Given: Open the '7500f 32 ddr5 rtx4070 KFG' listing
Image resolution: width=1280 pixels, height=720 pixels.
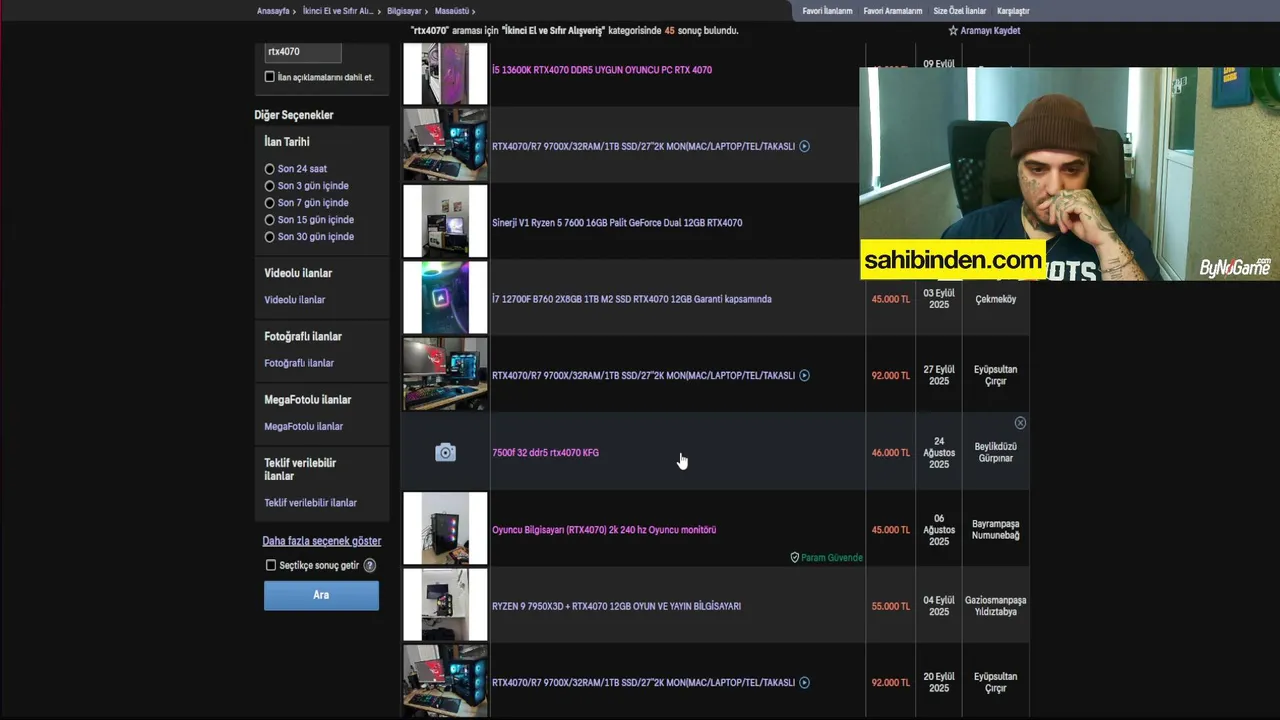Looking at the screenshot, I should point(546,453).
